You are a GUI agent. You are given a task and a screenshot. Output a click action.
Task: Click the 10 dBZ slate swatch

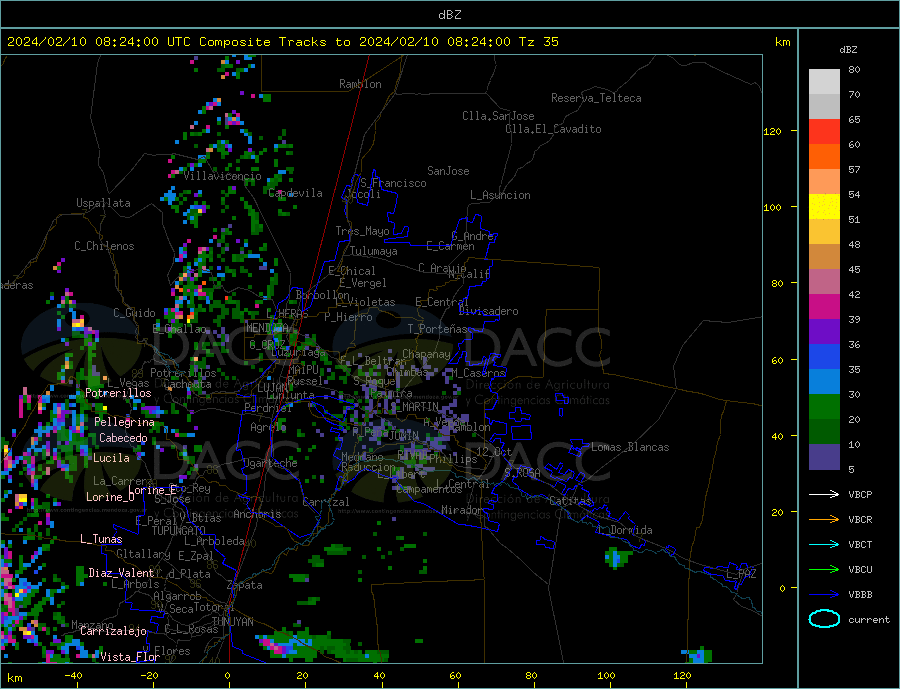click(824, 457)
